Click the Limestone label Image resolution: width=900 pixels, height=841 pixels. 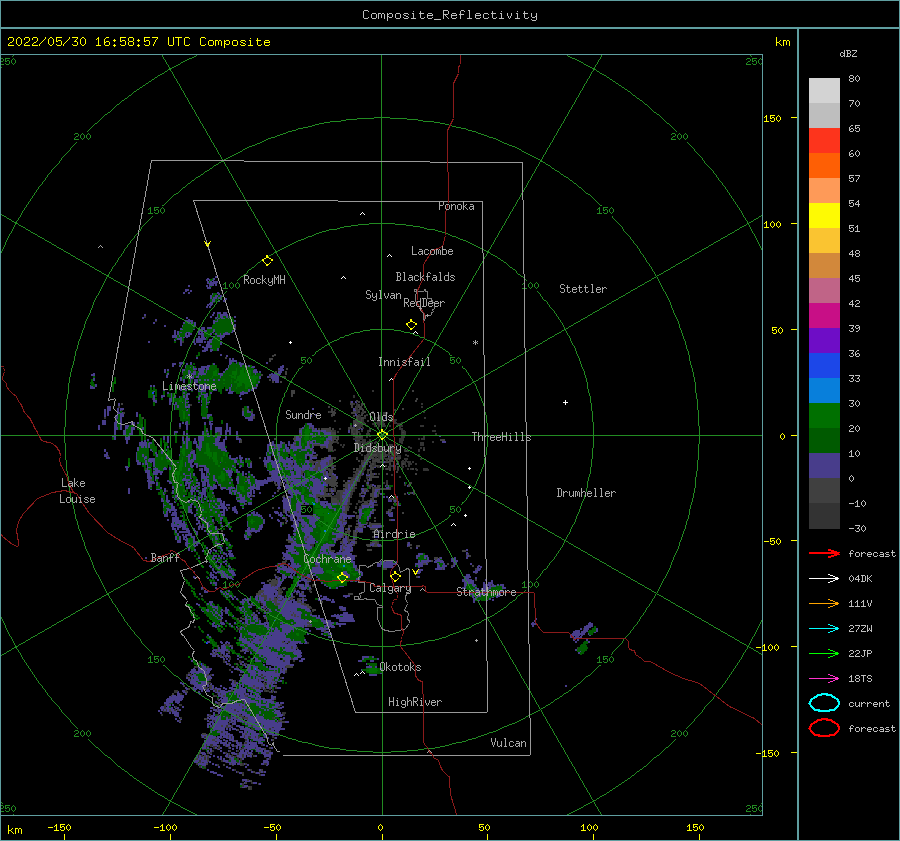coord(189,386)
